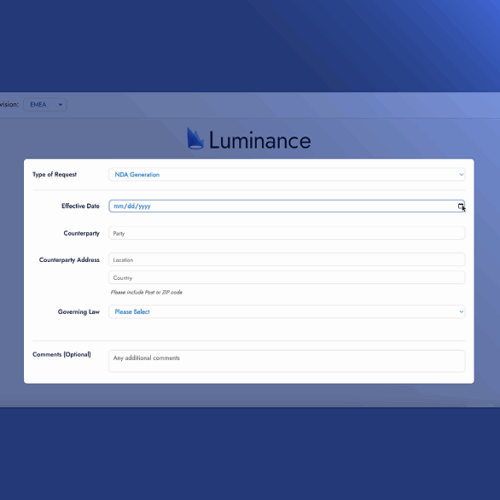Focus the Counterparty Party input field

pos(287,233)
